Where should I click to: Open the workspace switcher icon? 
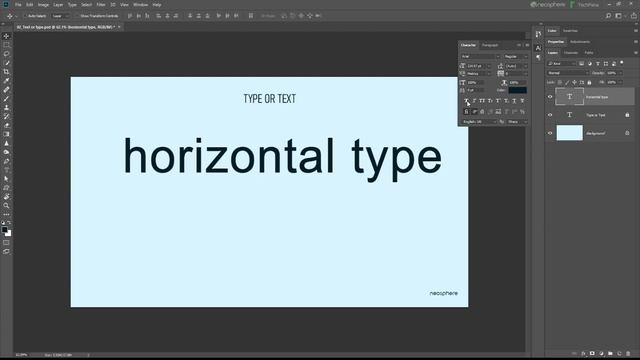[x=619, y=16]
